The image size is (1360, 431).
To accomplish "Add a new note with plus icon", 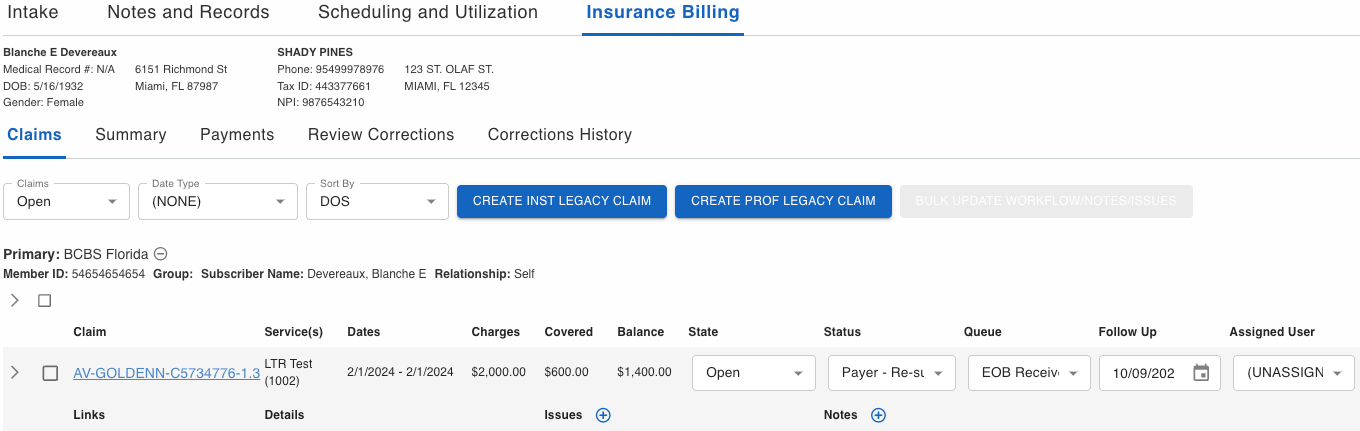I will coord(878,415).
